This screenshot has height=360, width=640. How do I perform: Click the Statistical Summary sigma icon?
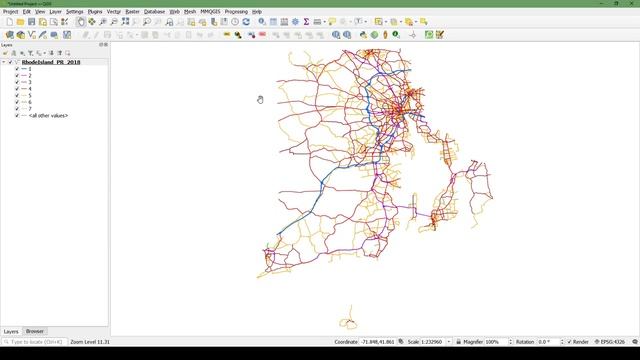point(306,22)
